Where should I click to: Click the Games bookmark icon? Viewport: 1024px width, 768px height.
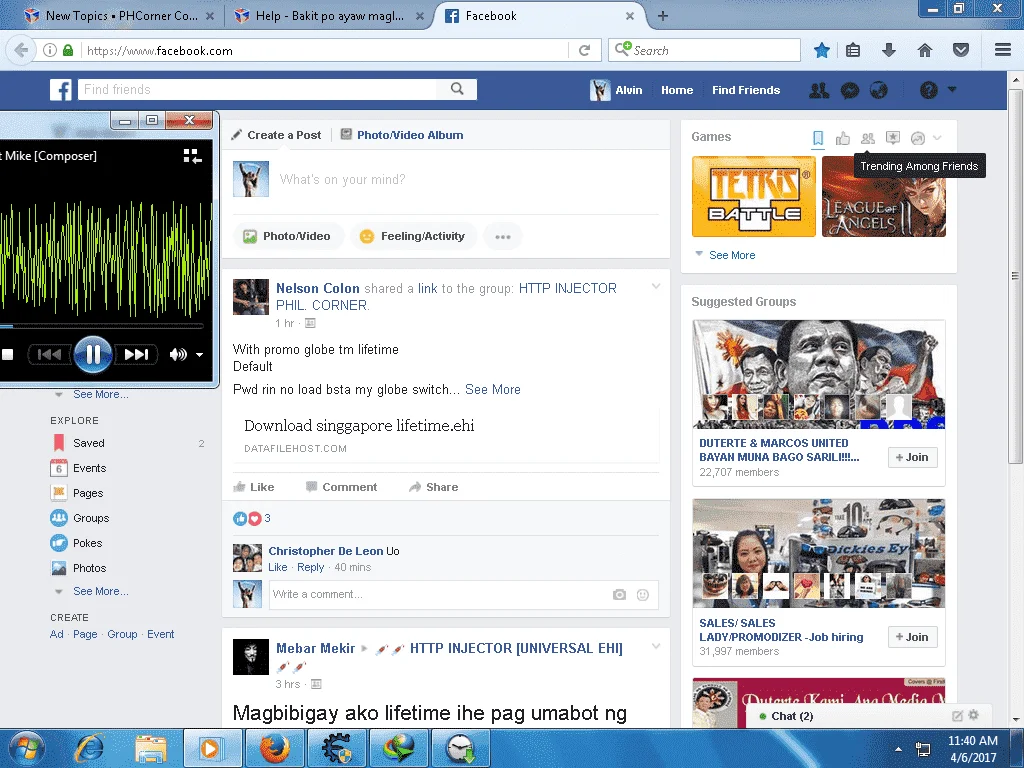[818, 138]
